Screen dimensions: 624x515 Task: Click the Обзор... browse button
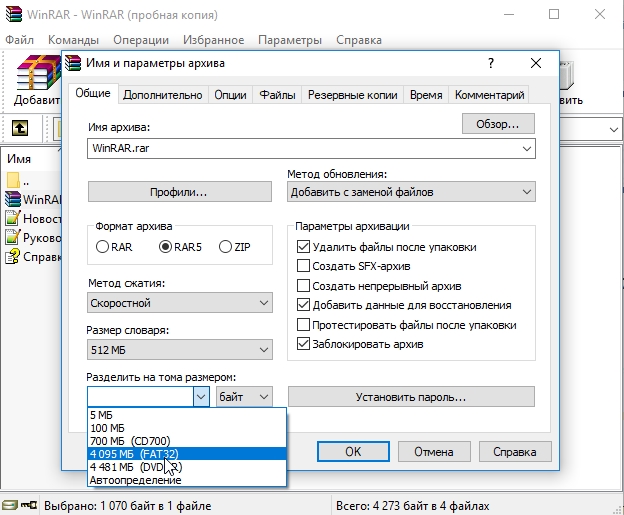tap(498, 124)
